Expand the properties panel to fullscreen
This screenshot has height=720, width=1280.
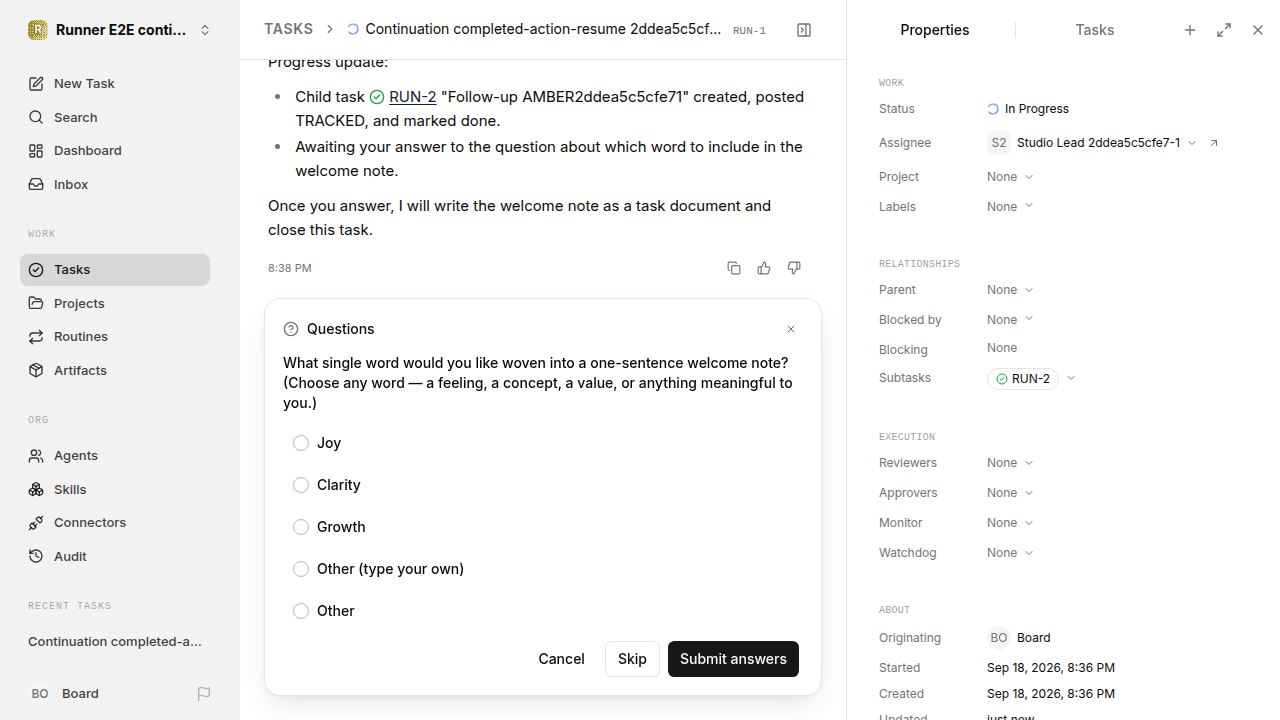coord(1224,30)
